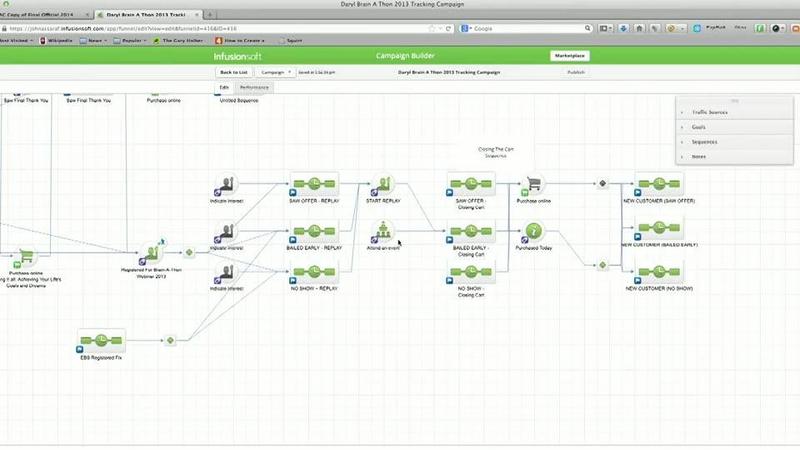
Task: Open NEW CUSTOMER (SAW OFFER) sequence
Action: coord(659,184)
